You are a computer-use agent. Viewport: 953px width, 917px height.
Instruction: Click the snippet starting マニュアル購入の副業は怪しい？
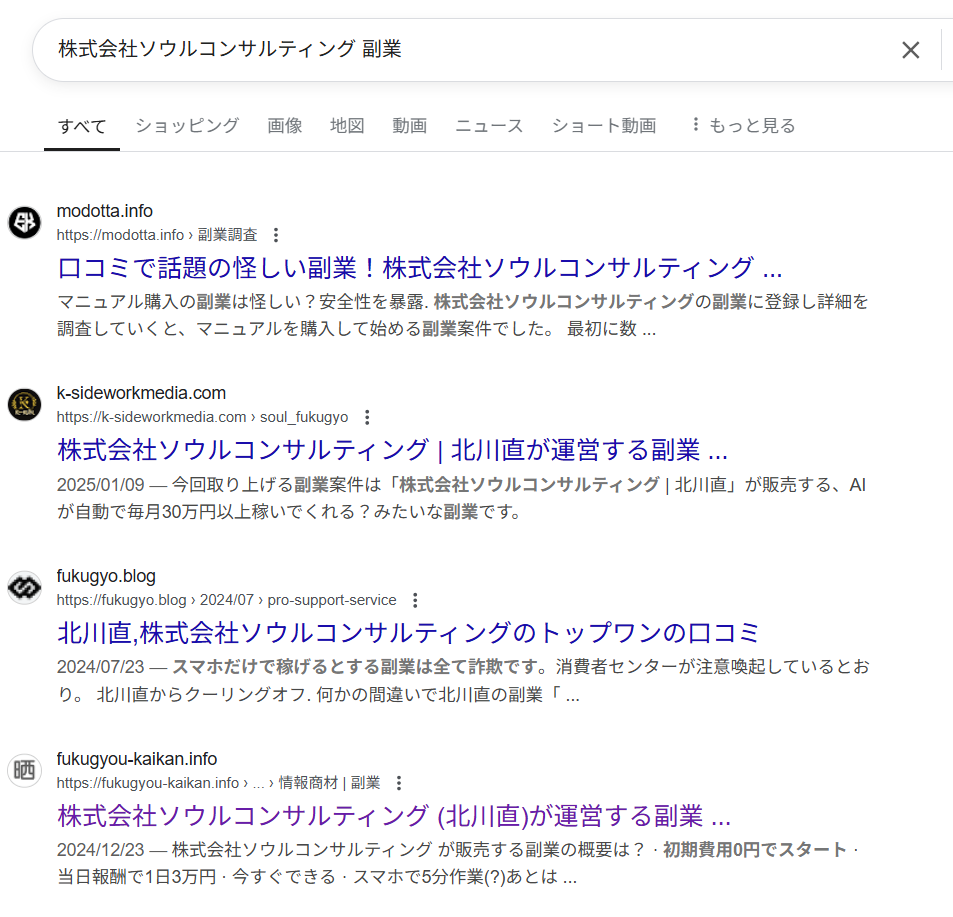point(463,315)
